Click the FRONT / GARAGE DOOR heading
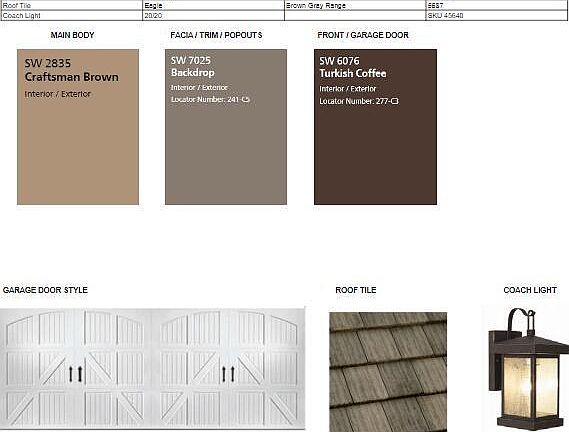This screenshot has width=569, height=432. (x=363, y=35)
